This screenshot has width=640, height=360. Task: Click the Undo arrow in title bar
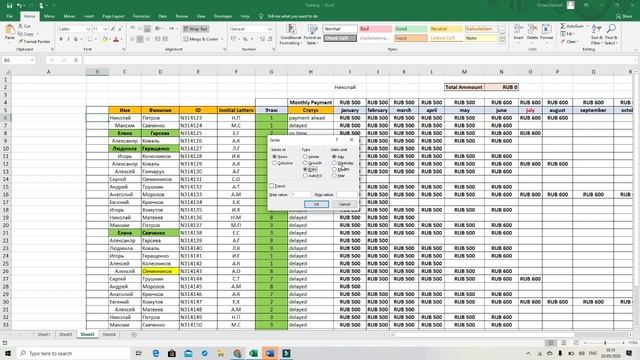(19, 6)
